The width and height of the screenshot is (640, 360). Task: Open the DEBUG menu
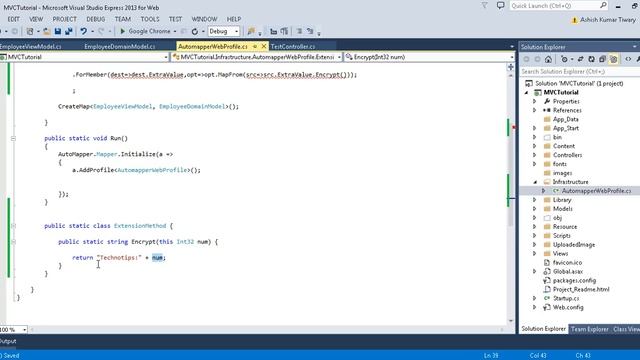96,19
